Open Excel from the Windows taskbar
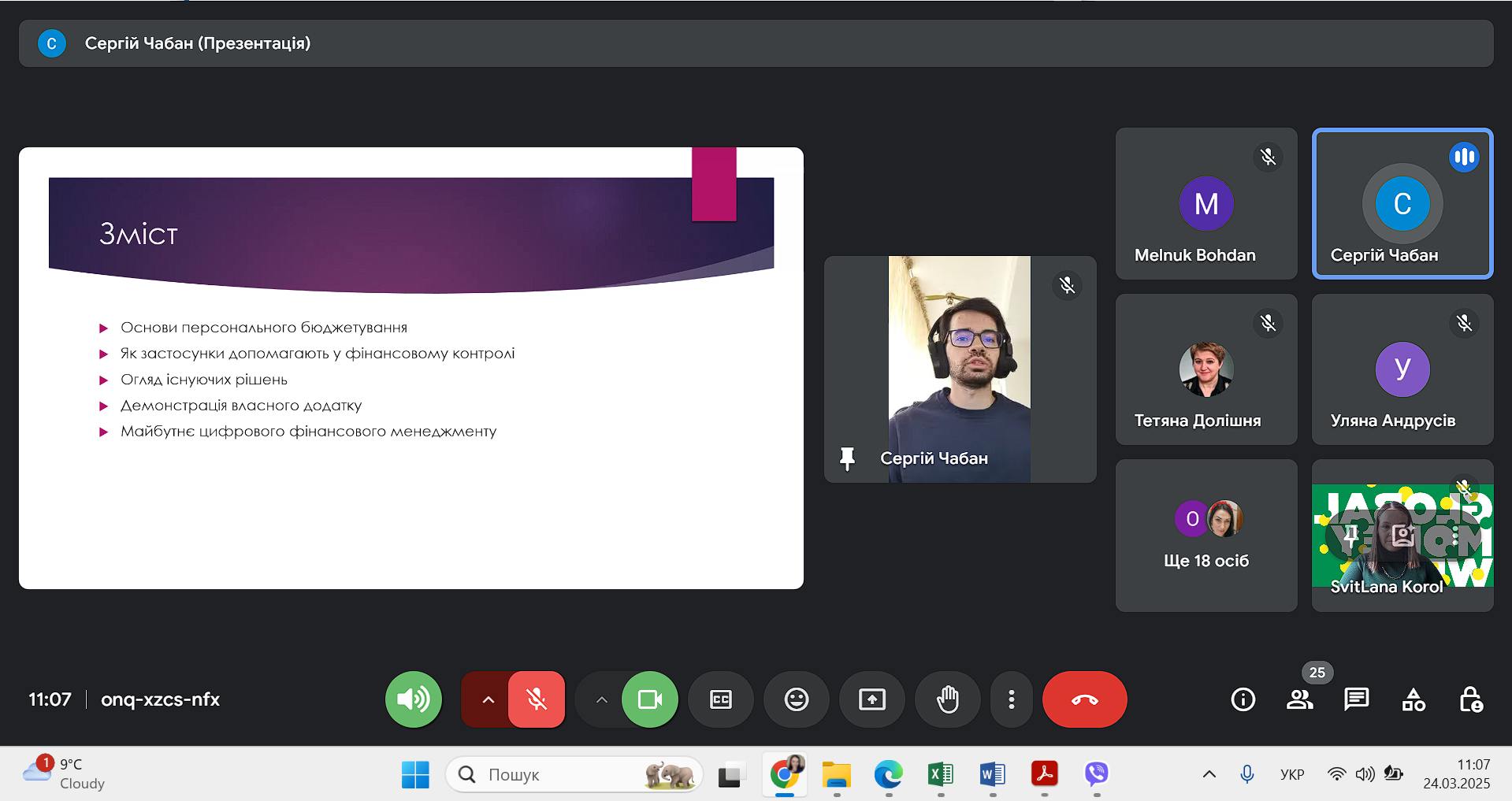Screen dimensions: 1512x801 tap(940, 775)
